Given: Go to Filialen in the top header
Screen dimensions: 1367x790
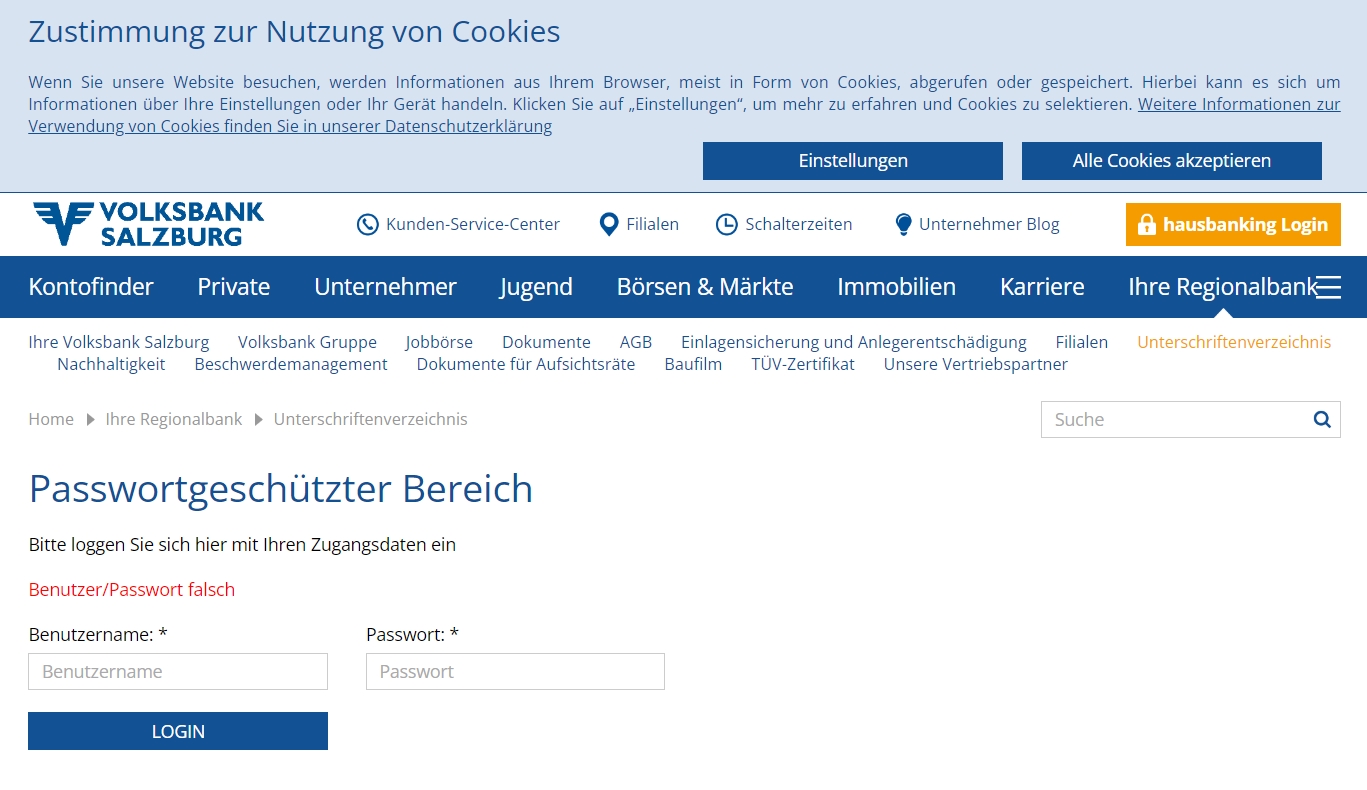Looking at the screenshot, I should coord(653,224).
